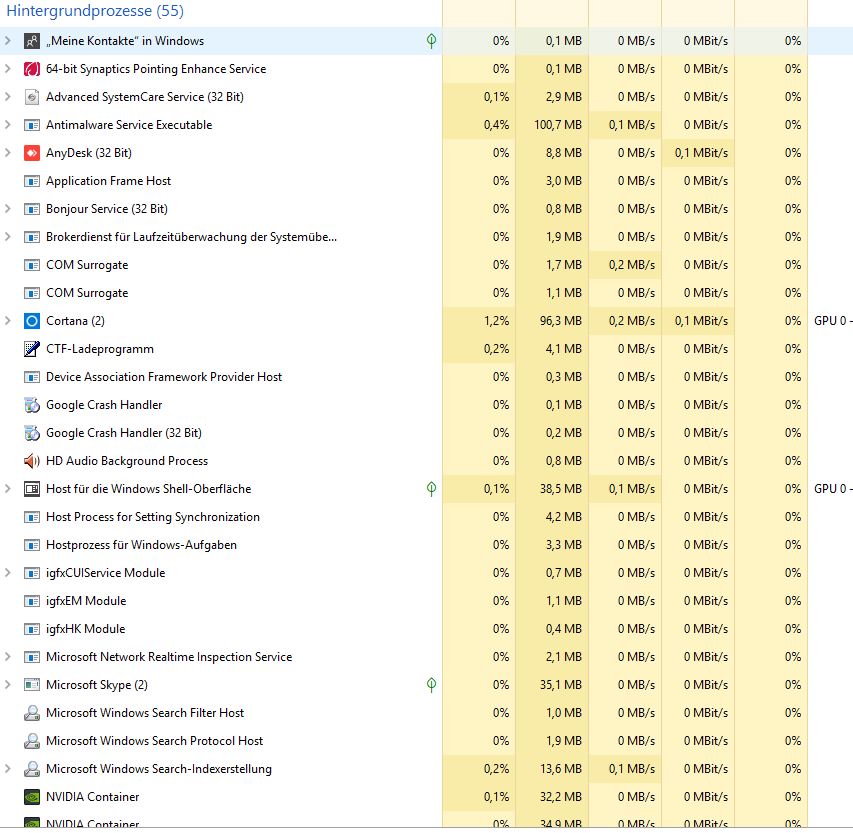Expand the AnyDesk (32 Bit) process
This screenshot has width=853, height=833.
point(8,153)
